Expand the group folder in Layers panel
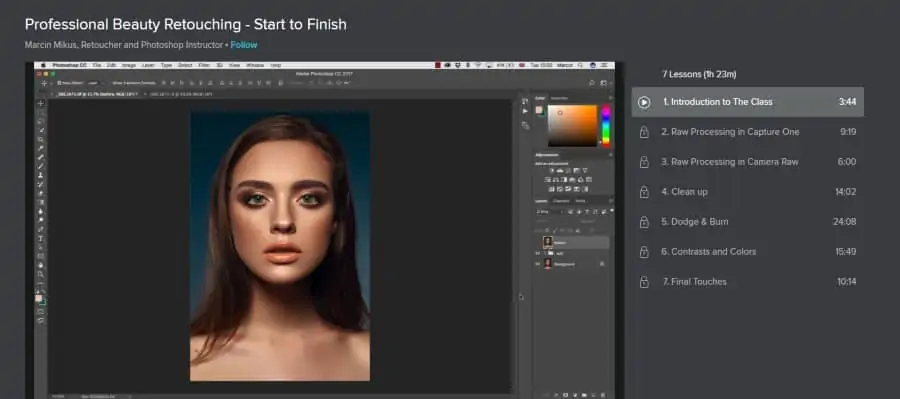Image resolution: width=900 pixels, height=399 pixels. click(x=544, y=253)
